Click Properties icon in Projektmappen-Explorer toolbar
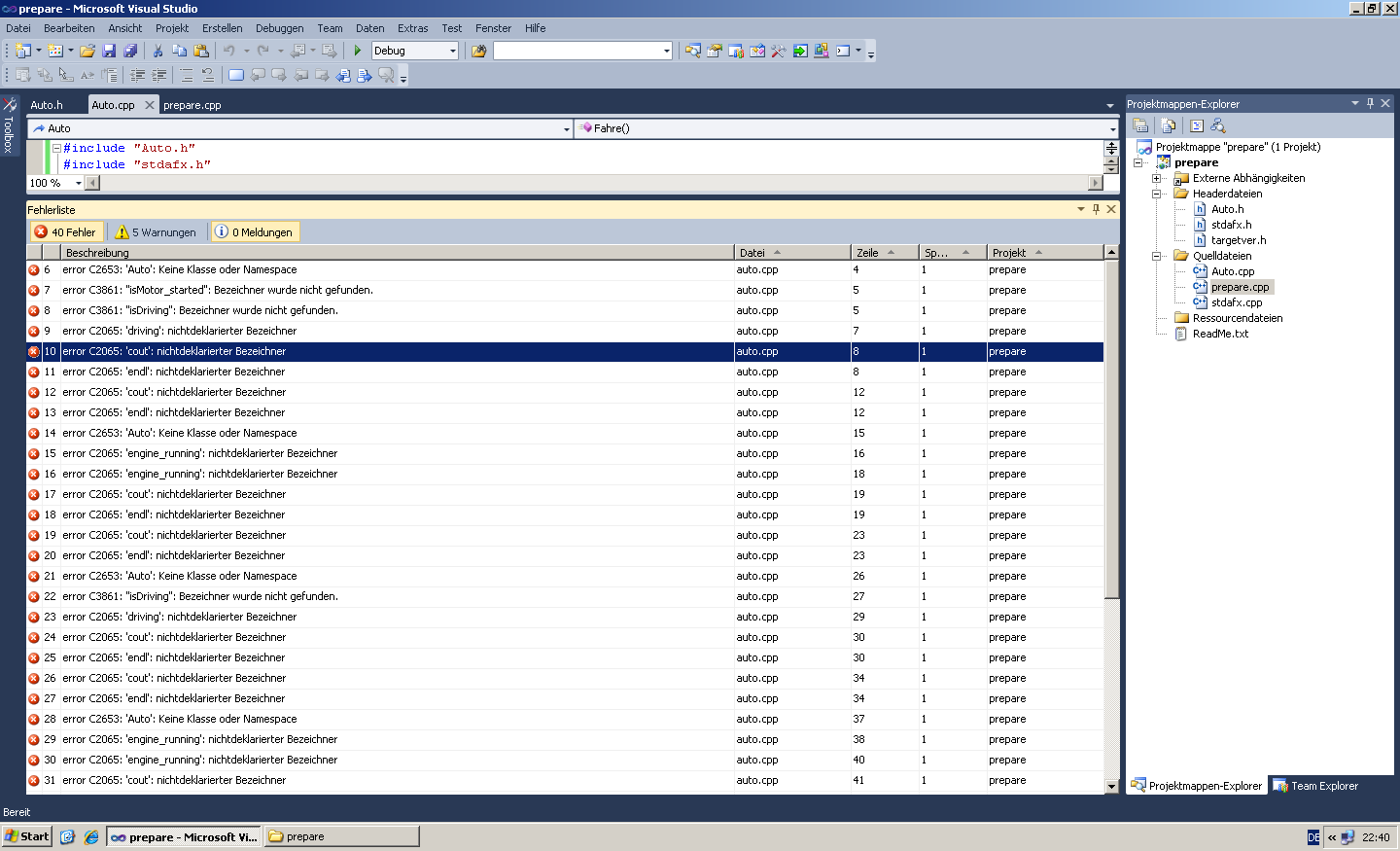Viewport: 1400px width, 851px height. [x=1141, y=125]
